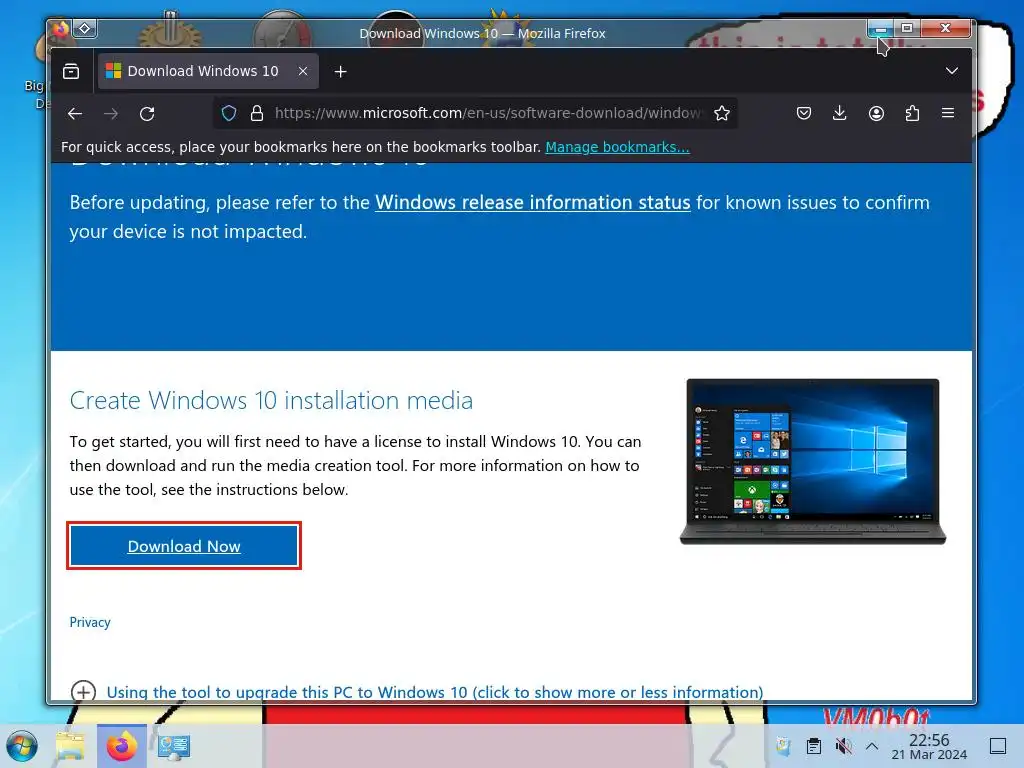Expand Using the tool to upgrade section
Viewport: 1024px width, 768px height.
pyautogui.click(x=417, y=692)
